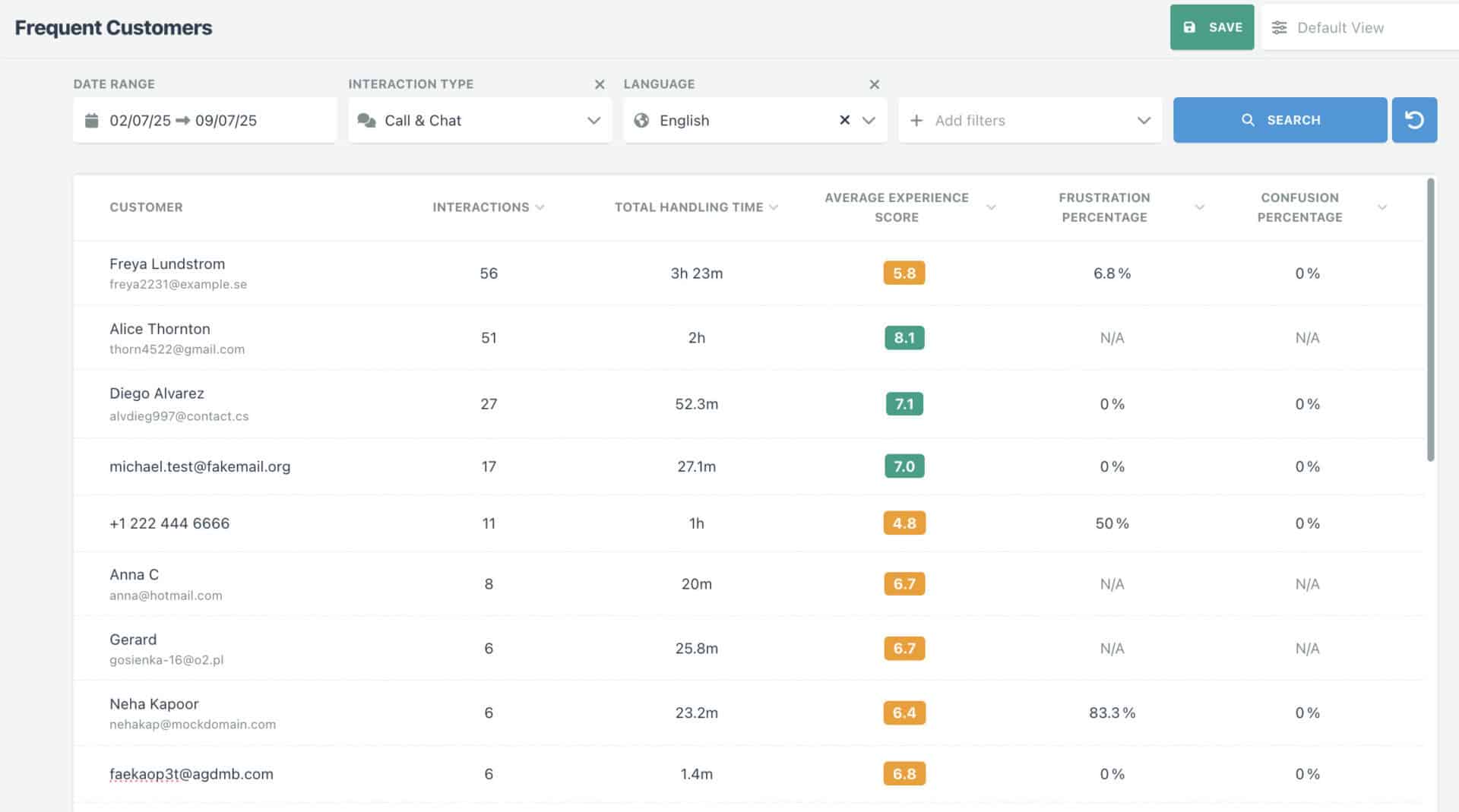Image resolution: width=1459 pixels, height=812 pixels.
Task: Open the Freya Lundstrom customer row
Action: (x=167, y=264)
